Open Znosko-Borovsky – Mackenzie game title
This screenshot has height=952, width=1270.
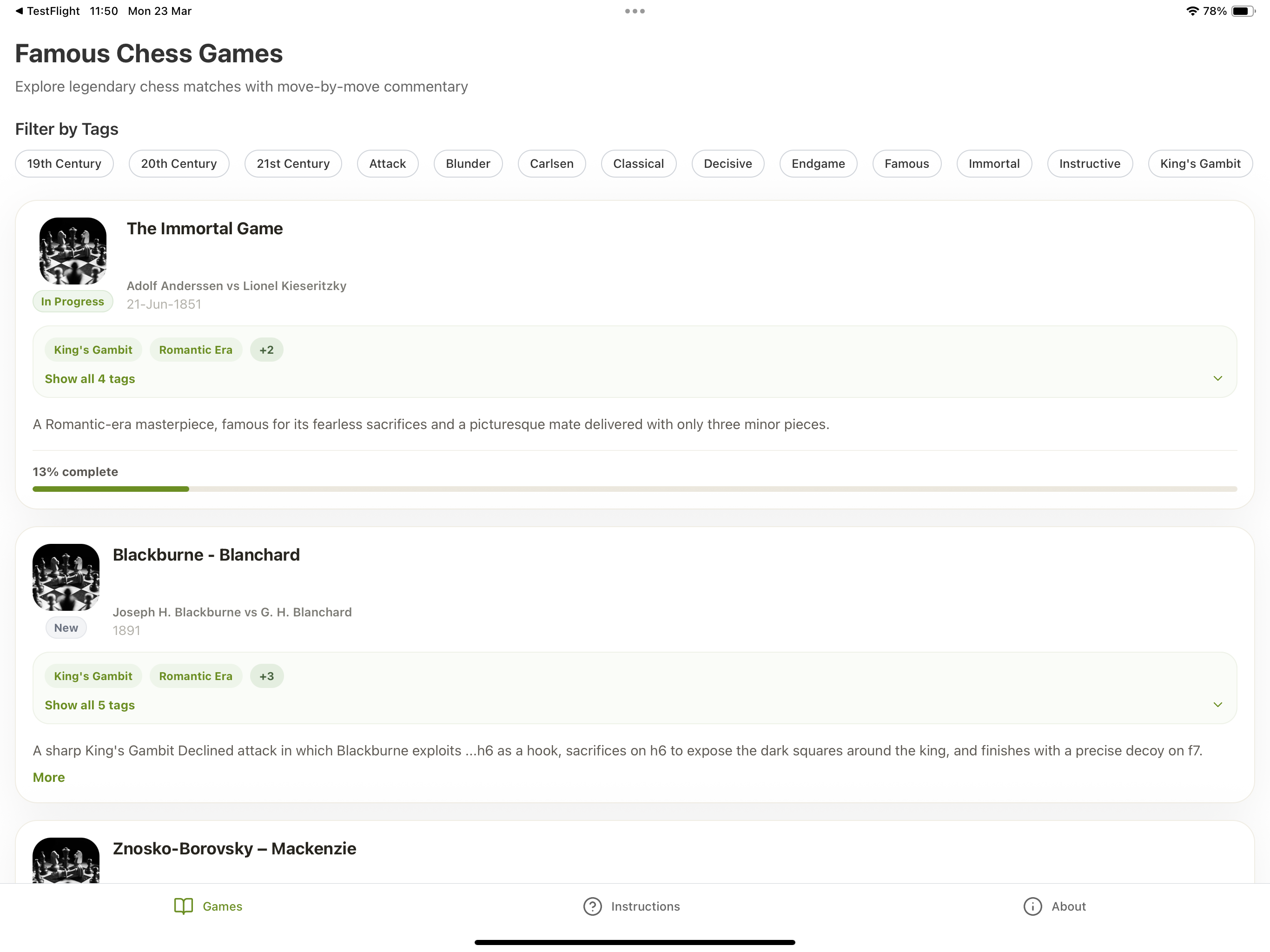(x=234, y=849)
